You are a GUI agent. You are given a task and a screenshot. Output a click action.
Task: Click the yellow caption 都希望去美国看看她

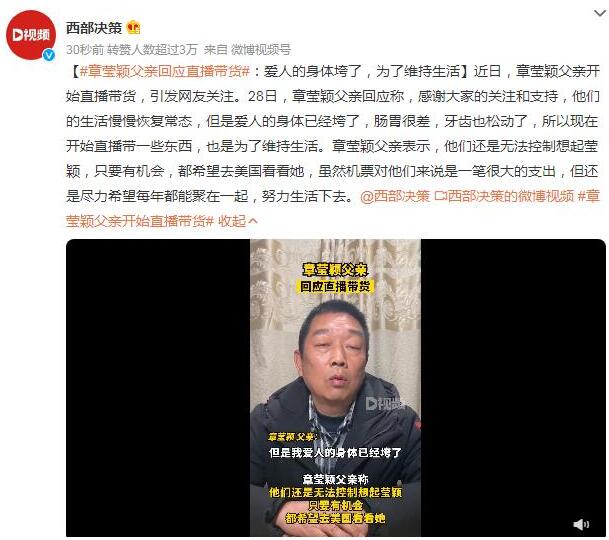[335, 518]
